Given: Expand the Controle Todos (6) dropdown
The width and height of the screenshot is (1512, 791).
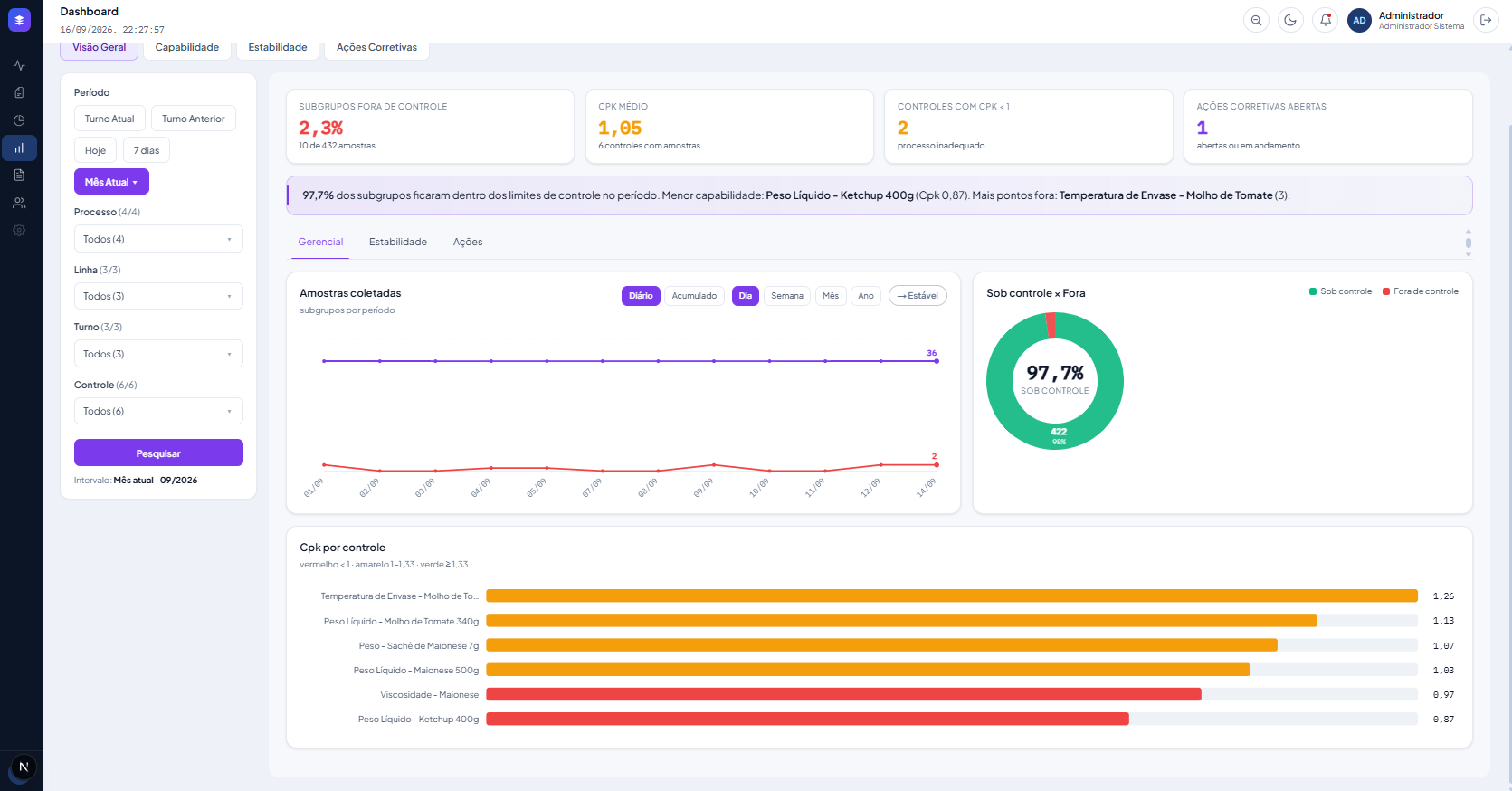Looking at the screenshot, I should coord(158,411).
